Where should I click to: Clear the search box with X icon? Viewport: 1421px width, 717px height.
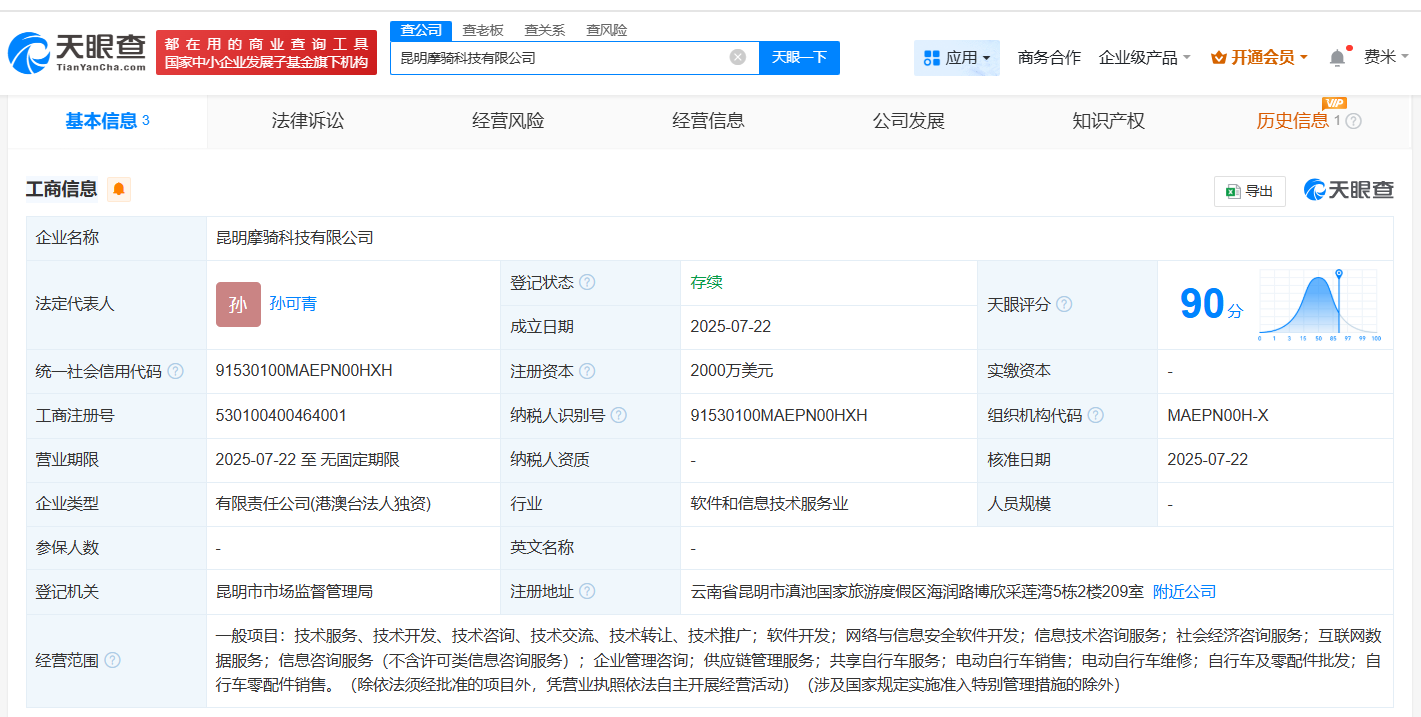[x=738, y=57]
